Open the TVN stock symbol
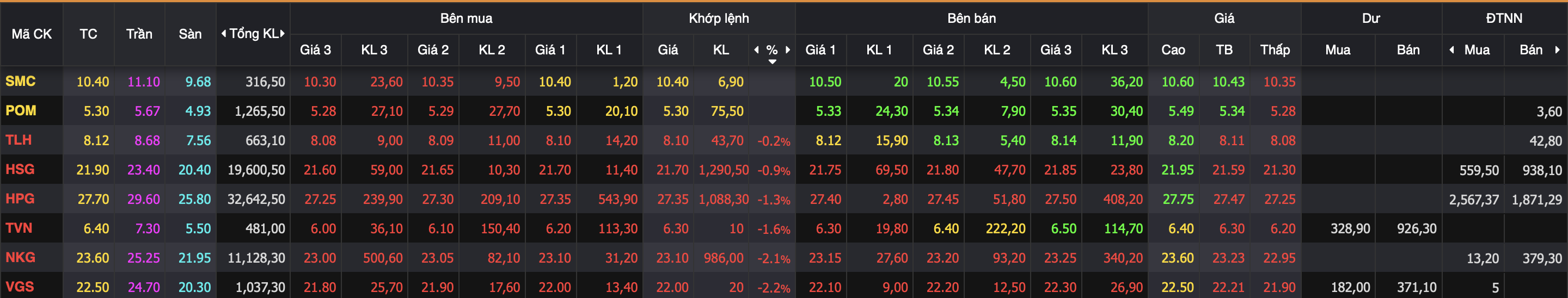 coord(19,227)
